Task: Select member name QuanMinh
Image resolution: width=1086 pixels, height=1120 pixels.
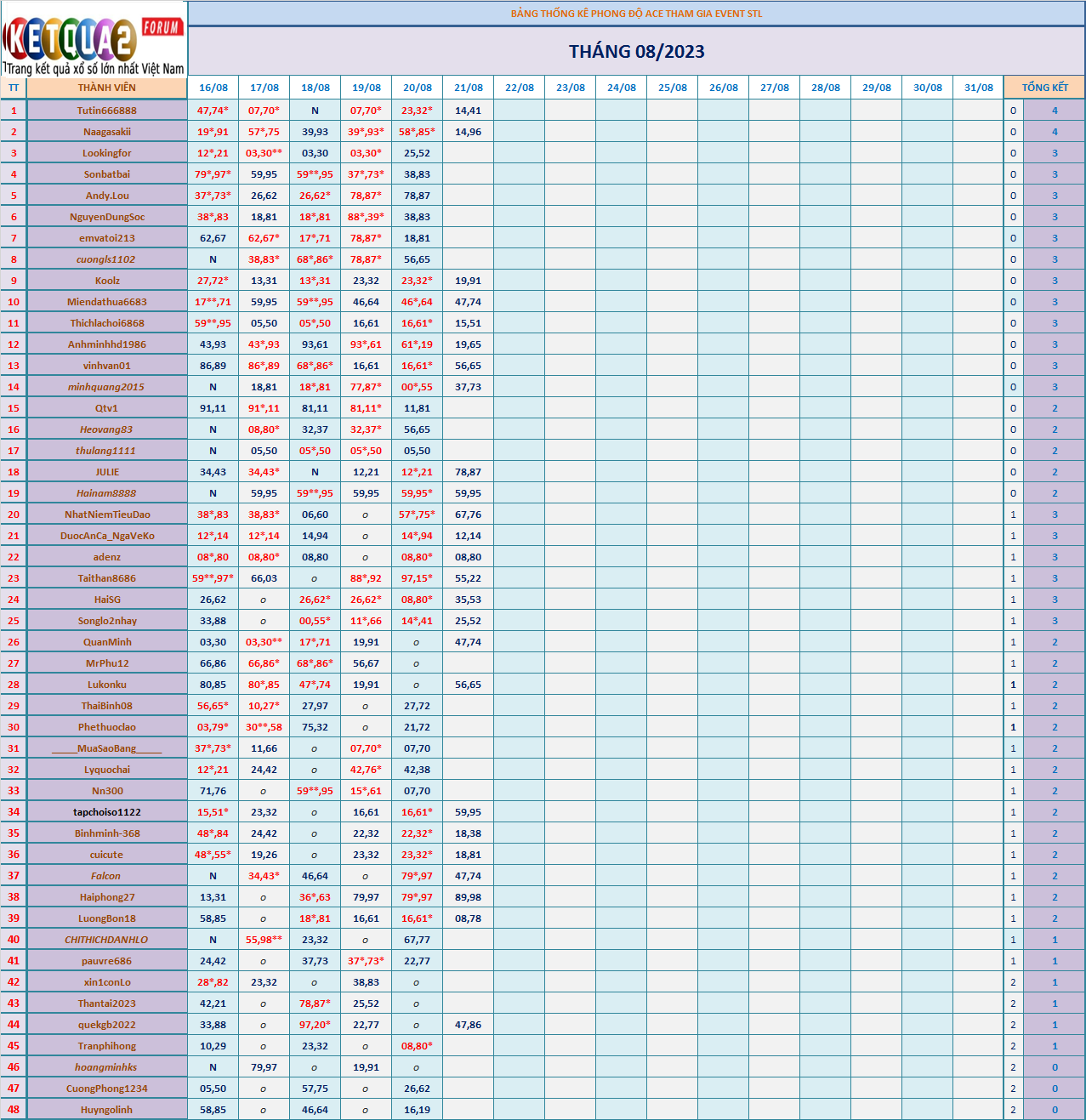Action: click(x=107, y=642)
